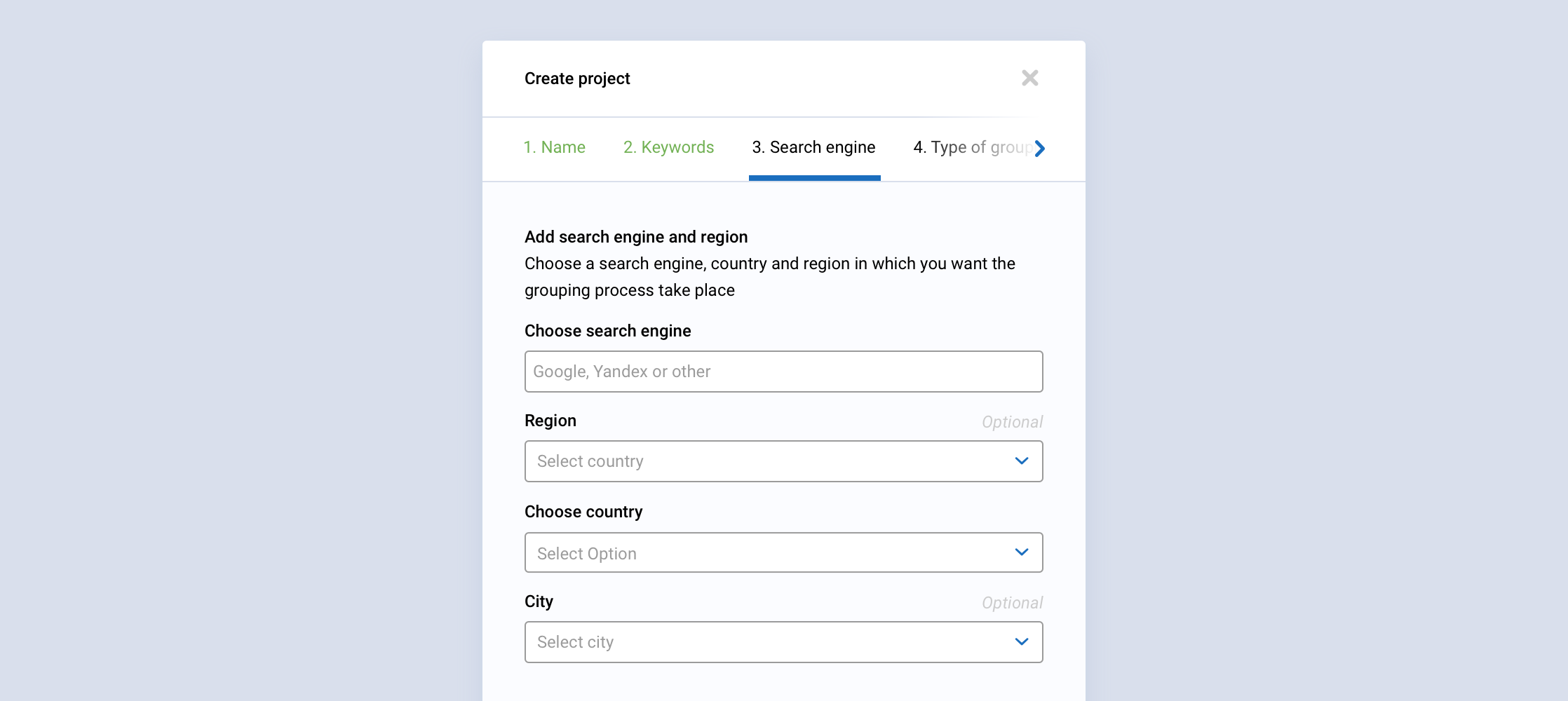Screen dimensions: 1568x701
Task: Click the Choose search engine label
Action: click(607, 331)
